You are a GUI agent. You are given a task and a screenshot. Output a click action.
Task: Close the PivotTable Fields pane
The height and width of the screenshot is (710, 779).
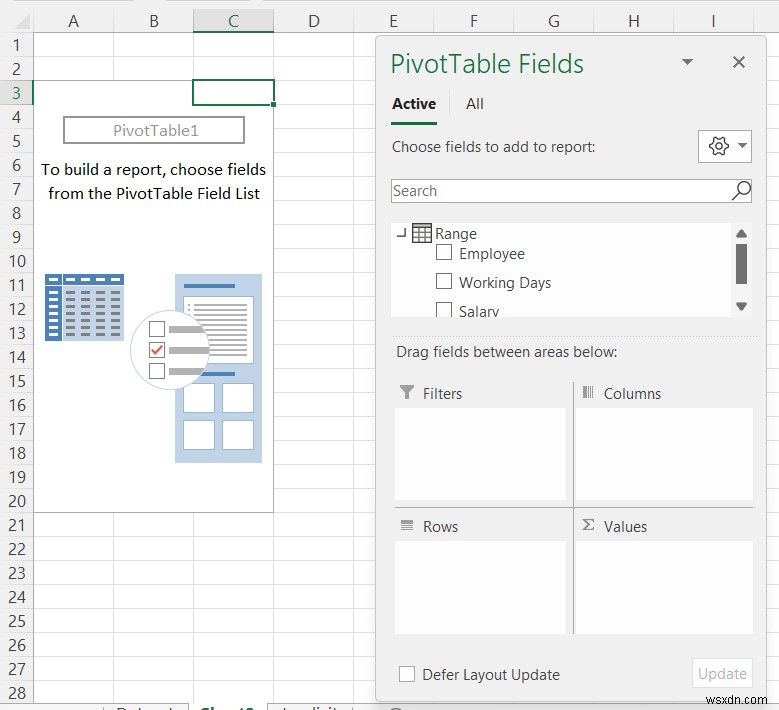coord(739,63)
